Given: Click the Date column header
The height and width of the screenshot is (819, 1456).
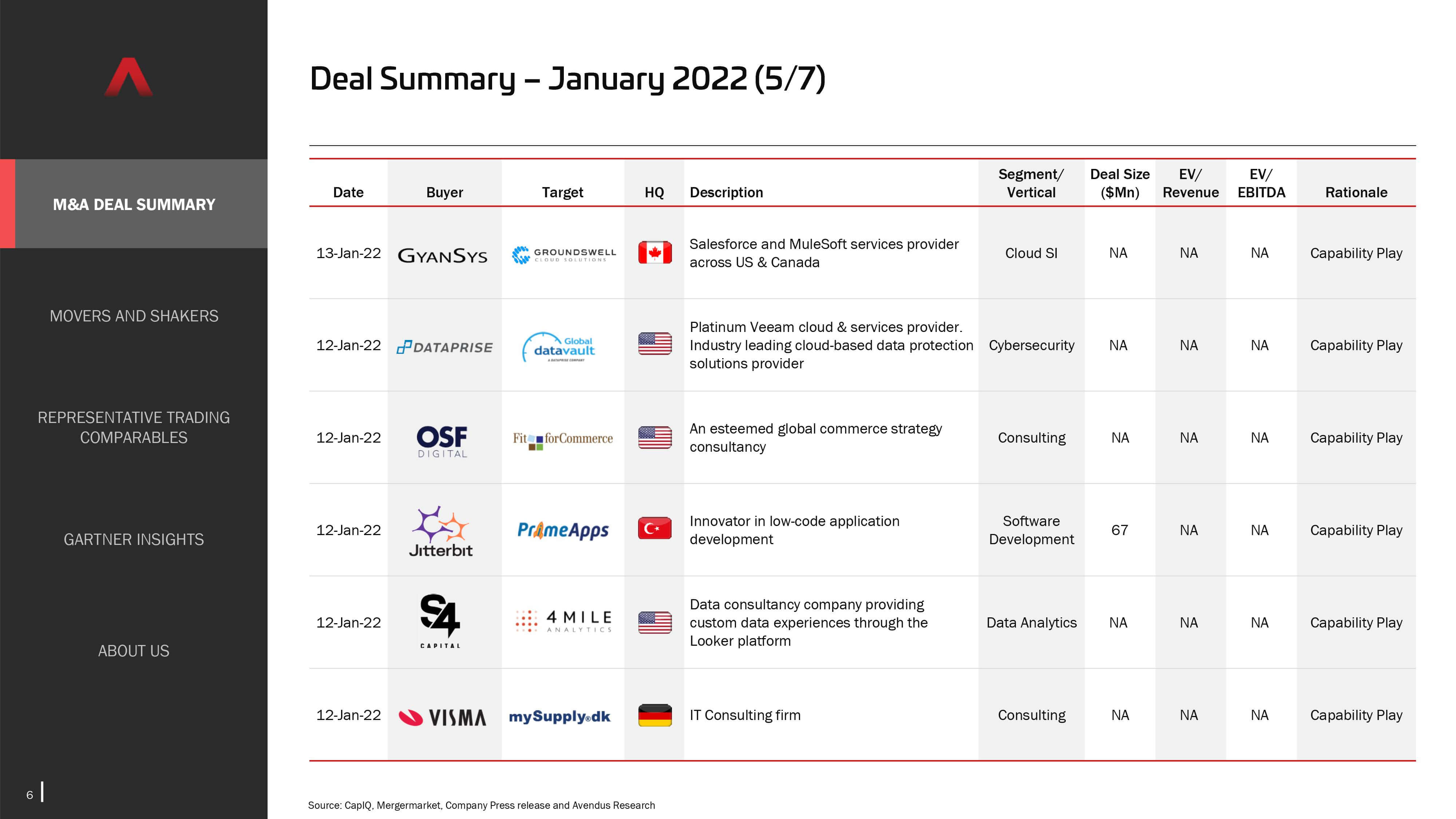Looking at the screenshot, I should tap(348, 192).
